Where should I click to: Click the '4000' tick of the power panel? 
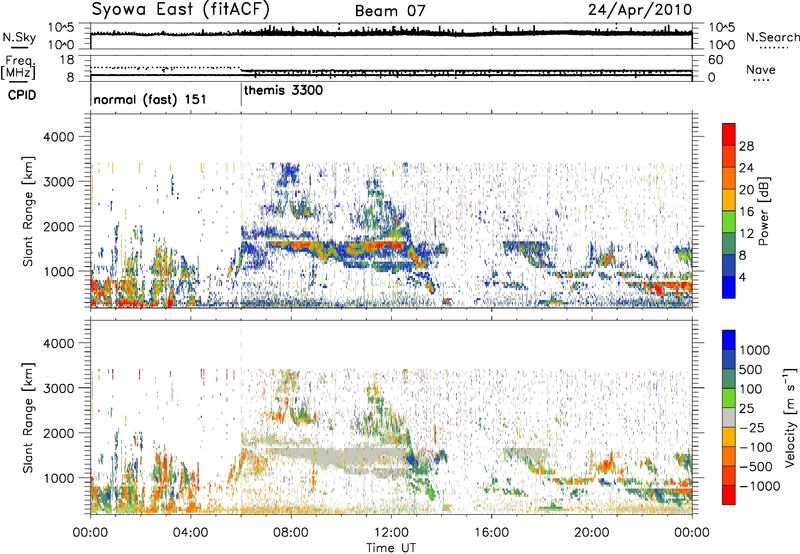pyautogui.click(x=58, y=137)
